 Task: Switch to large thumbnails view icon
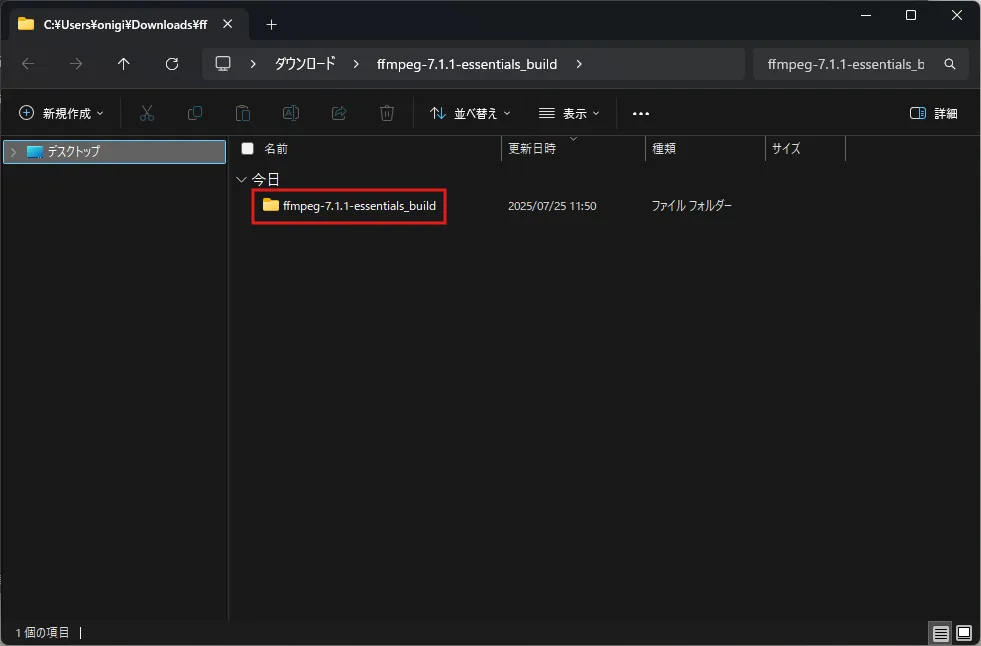[964, 633]
